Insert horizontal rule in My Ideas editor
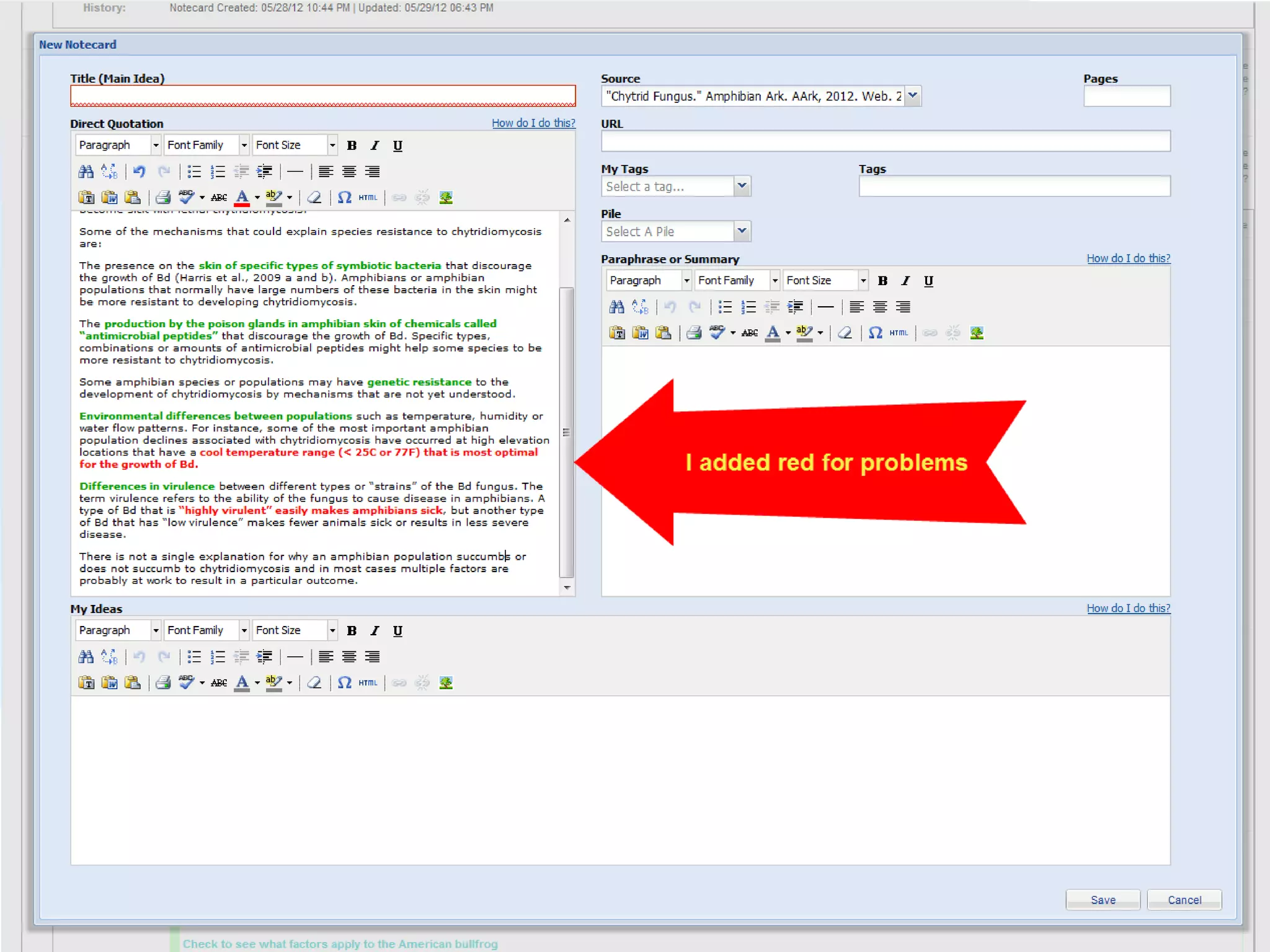The height and width of the screenshot is (952, 1270). tap(295, 657)
